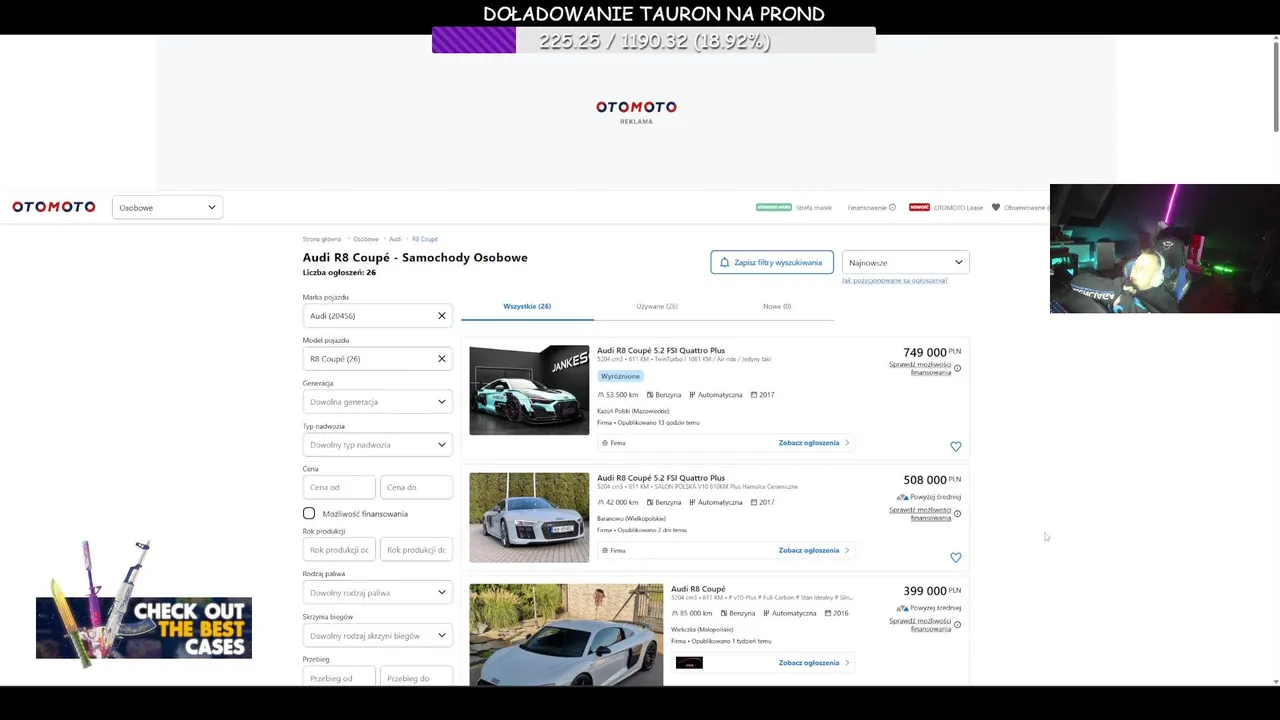Open Jak pozycjonowane są ogłoszenia link
This screenshot has width=1280, height=720.
894,281
